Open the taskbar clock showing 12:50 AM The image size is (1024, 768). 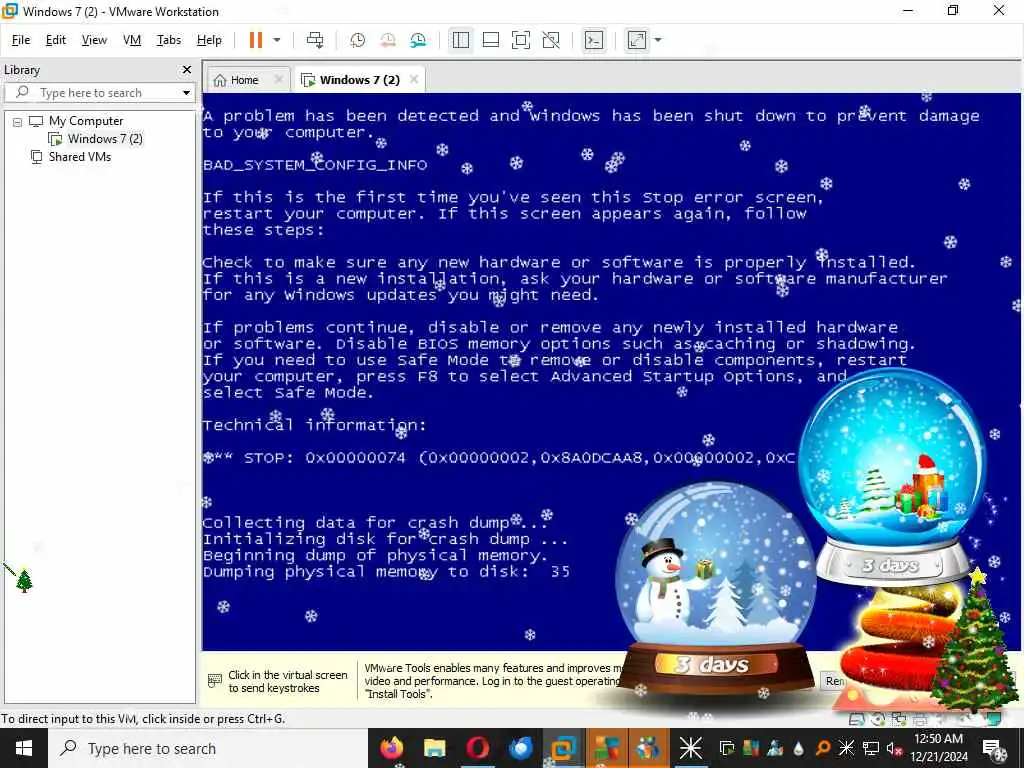tap(938, 748)
